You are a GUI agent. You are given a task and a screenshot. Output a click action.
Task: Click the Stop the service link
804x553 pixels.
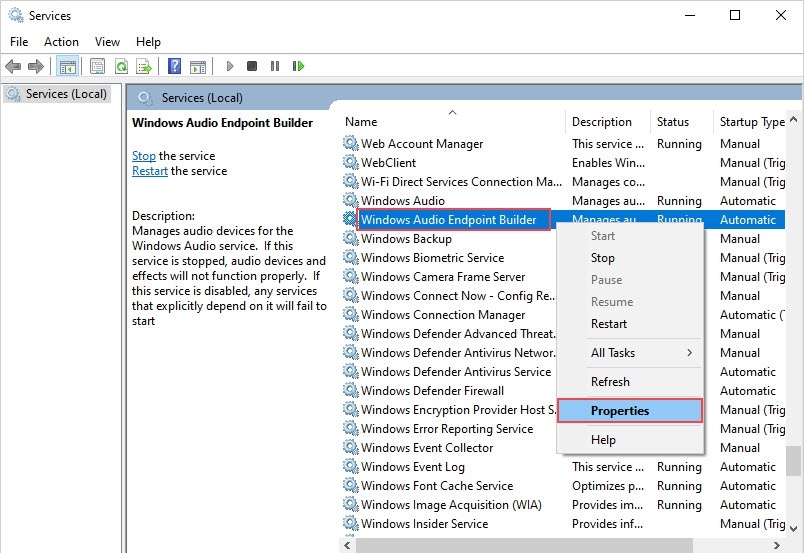coord(144,155)
